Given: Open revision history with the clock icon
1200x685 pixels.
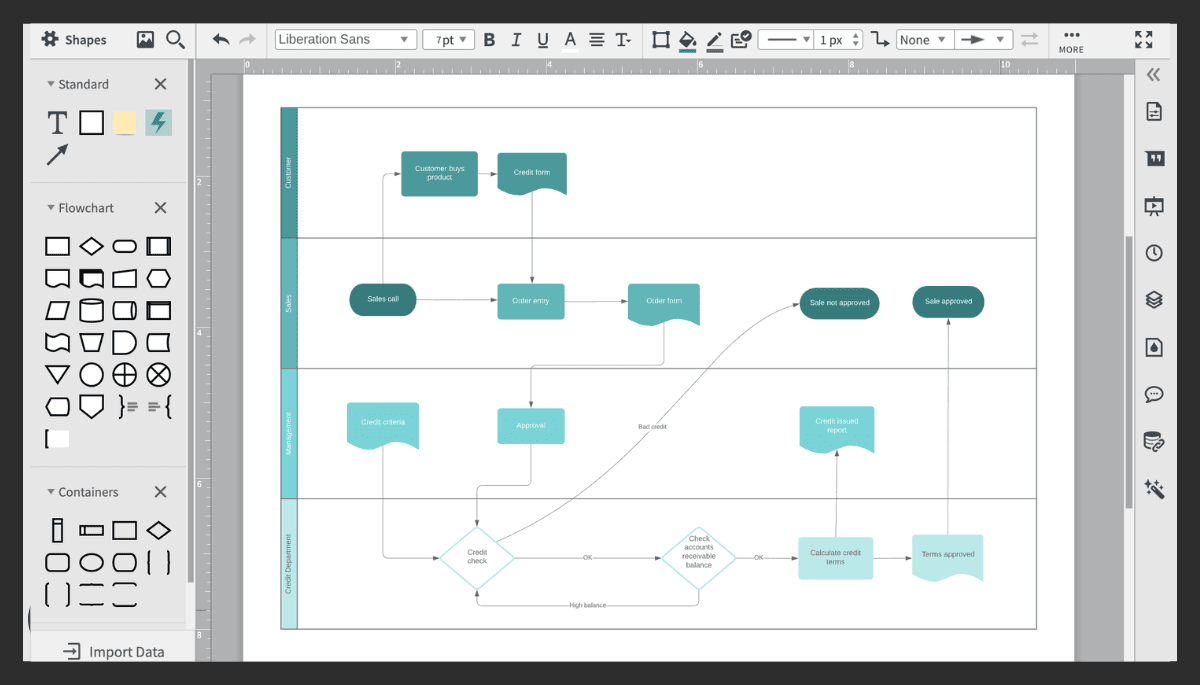Looking at the screenshot, I should coord(1153,253).
